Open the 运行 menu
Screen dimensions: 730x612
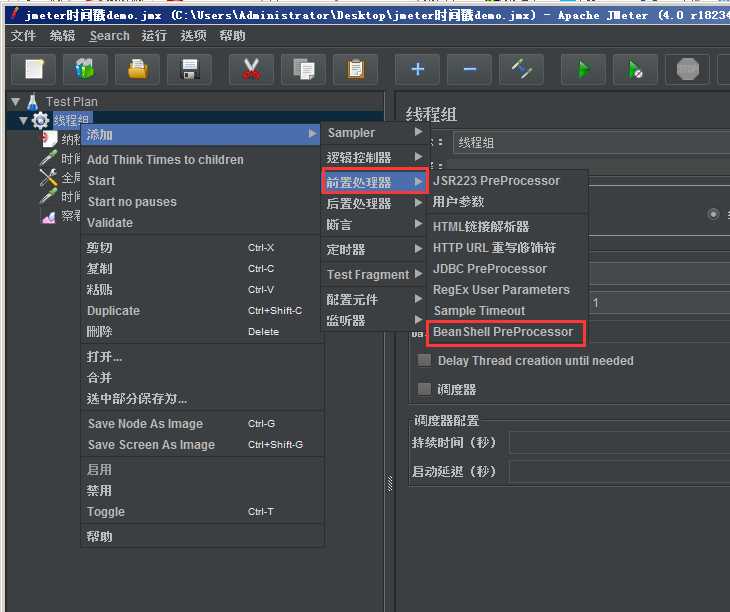(x=154, y=35)
